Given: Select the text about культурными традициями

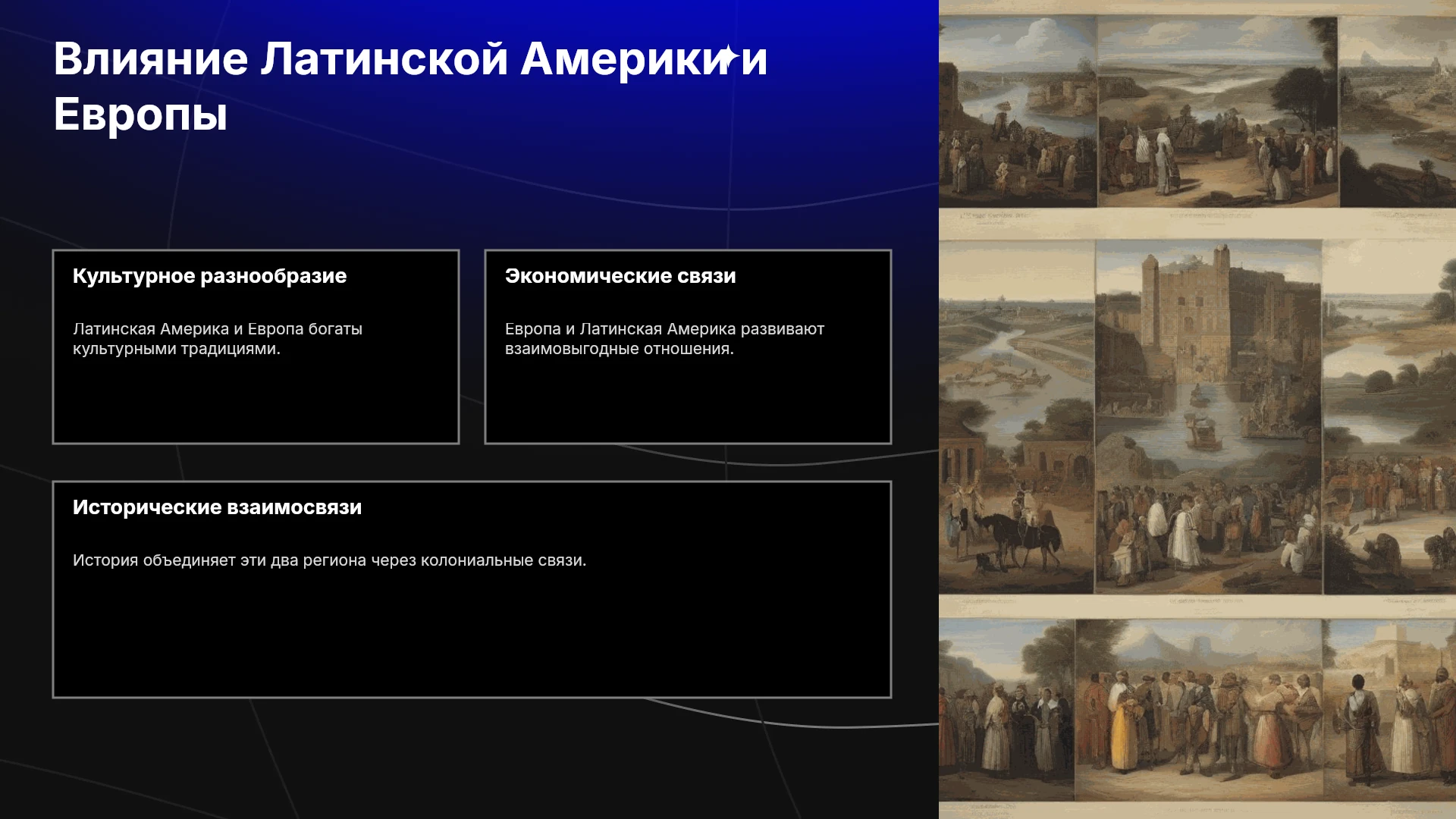Looking at the screenshot, I should click(x=218, y=339).
